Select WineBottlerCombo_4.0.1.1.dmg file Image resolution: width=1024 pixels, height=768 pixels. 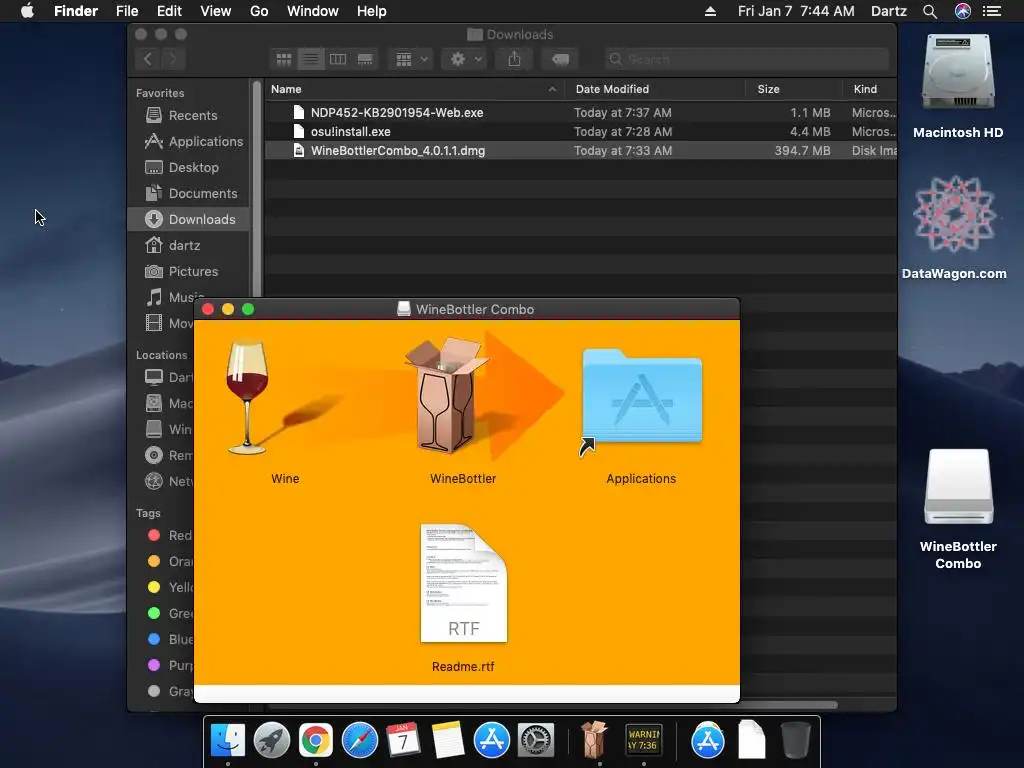(x=581, y=150)
